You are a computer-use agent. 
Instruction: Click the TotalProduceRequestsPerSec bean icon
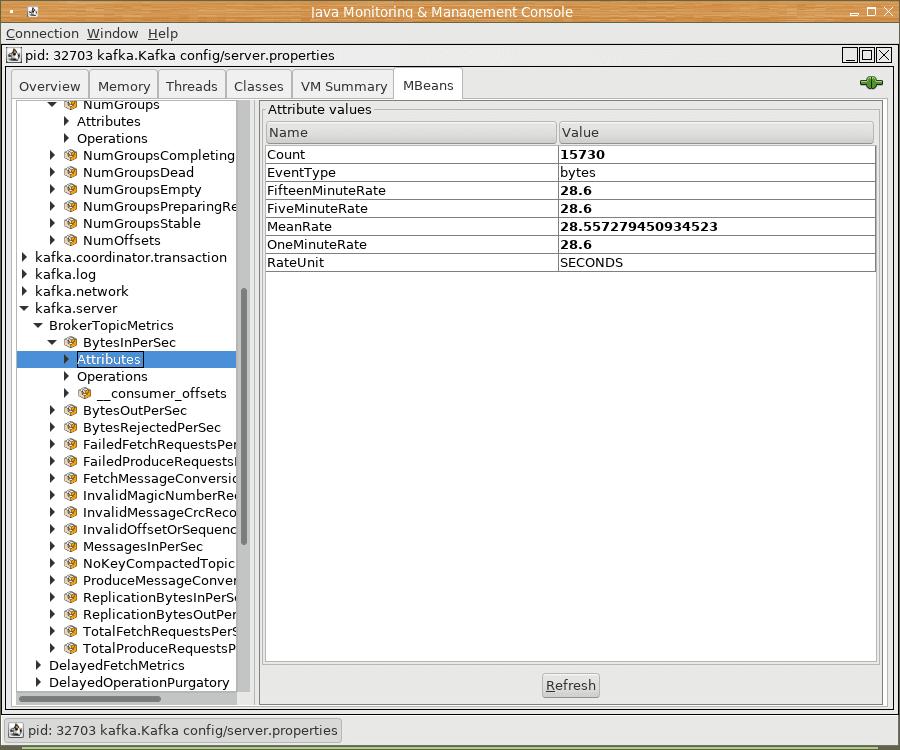tap(71, 648)
